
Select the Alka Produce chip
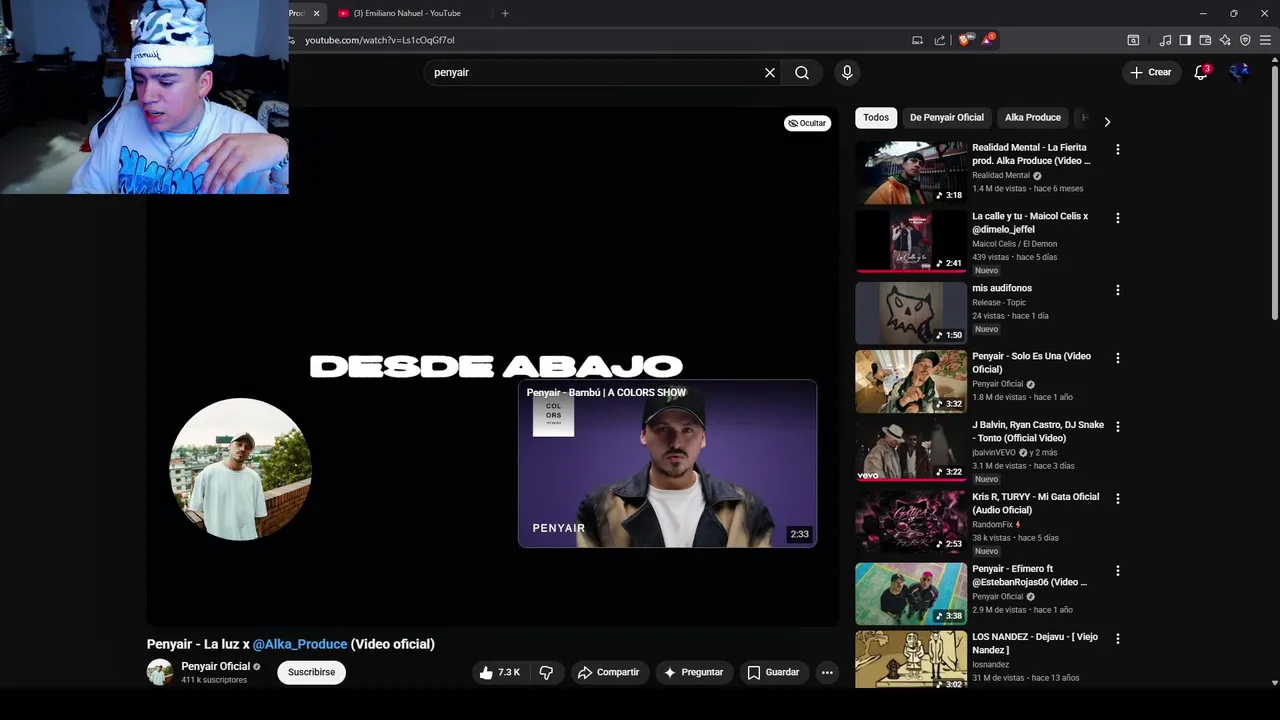pos(1033,117)
